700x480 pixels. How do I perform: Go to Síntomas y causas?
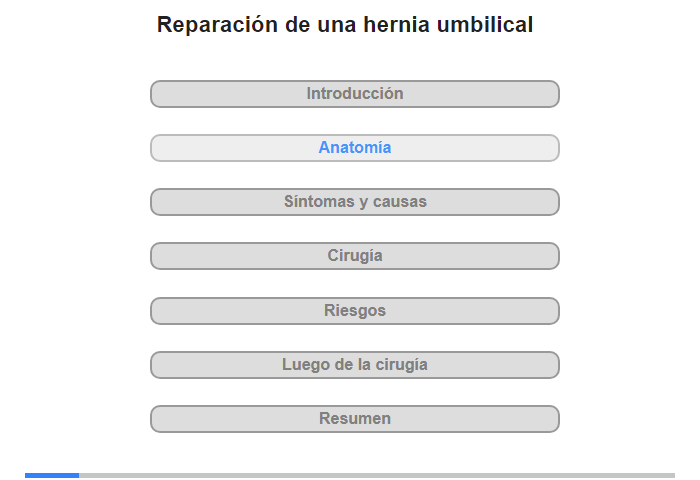[x=354, y=202]
